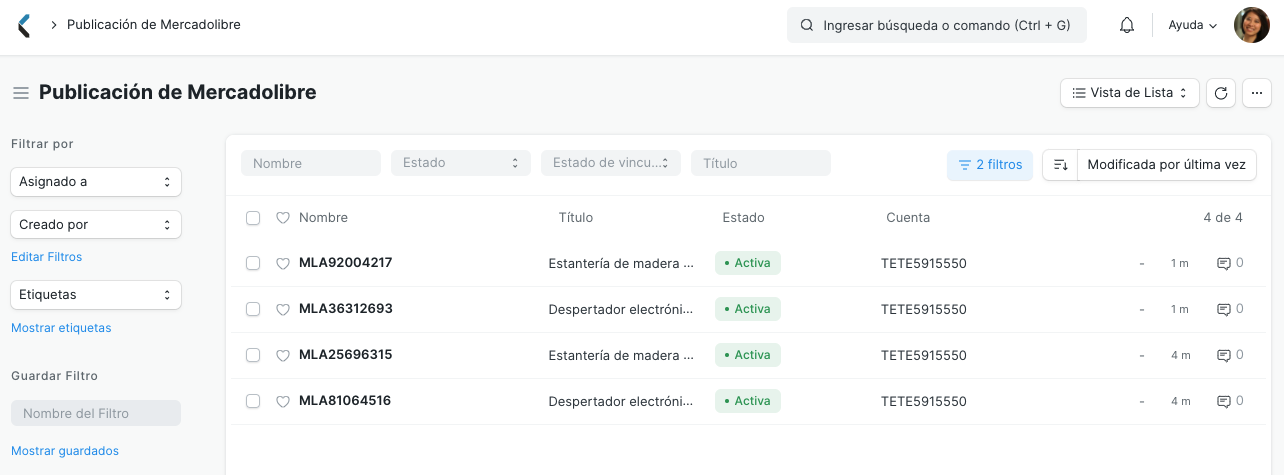Click the Cuenta column header
Viewport: 1284px width, 475px height.
(x=908, y=218)
